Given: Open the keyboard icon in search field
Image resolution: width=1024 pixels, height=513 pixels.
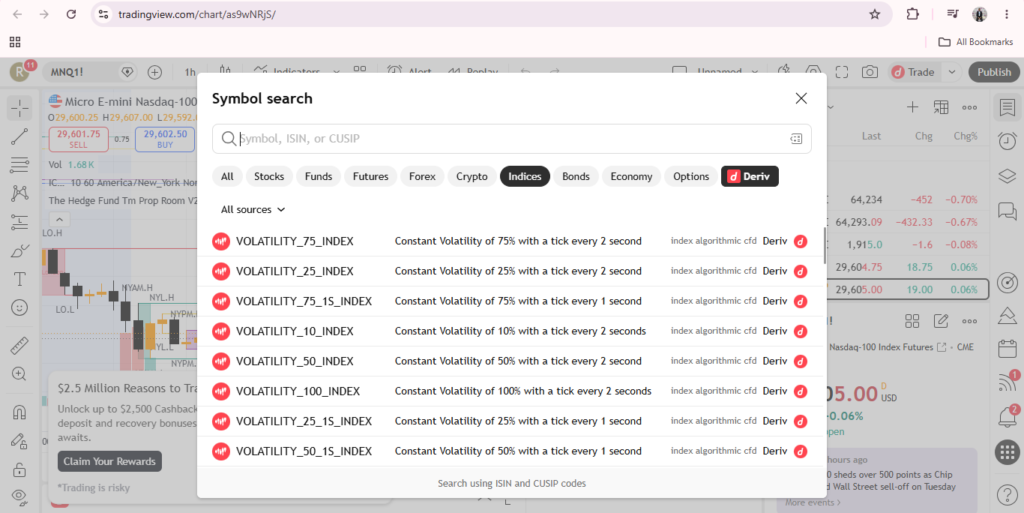Looking at the screenshot, I should click(x=796, y=138).
